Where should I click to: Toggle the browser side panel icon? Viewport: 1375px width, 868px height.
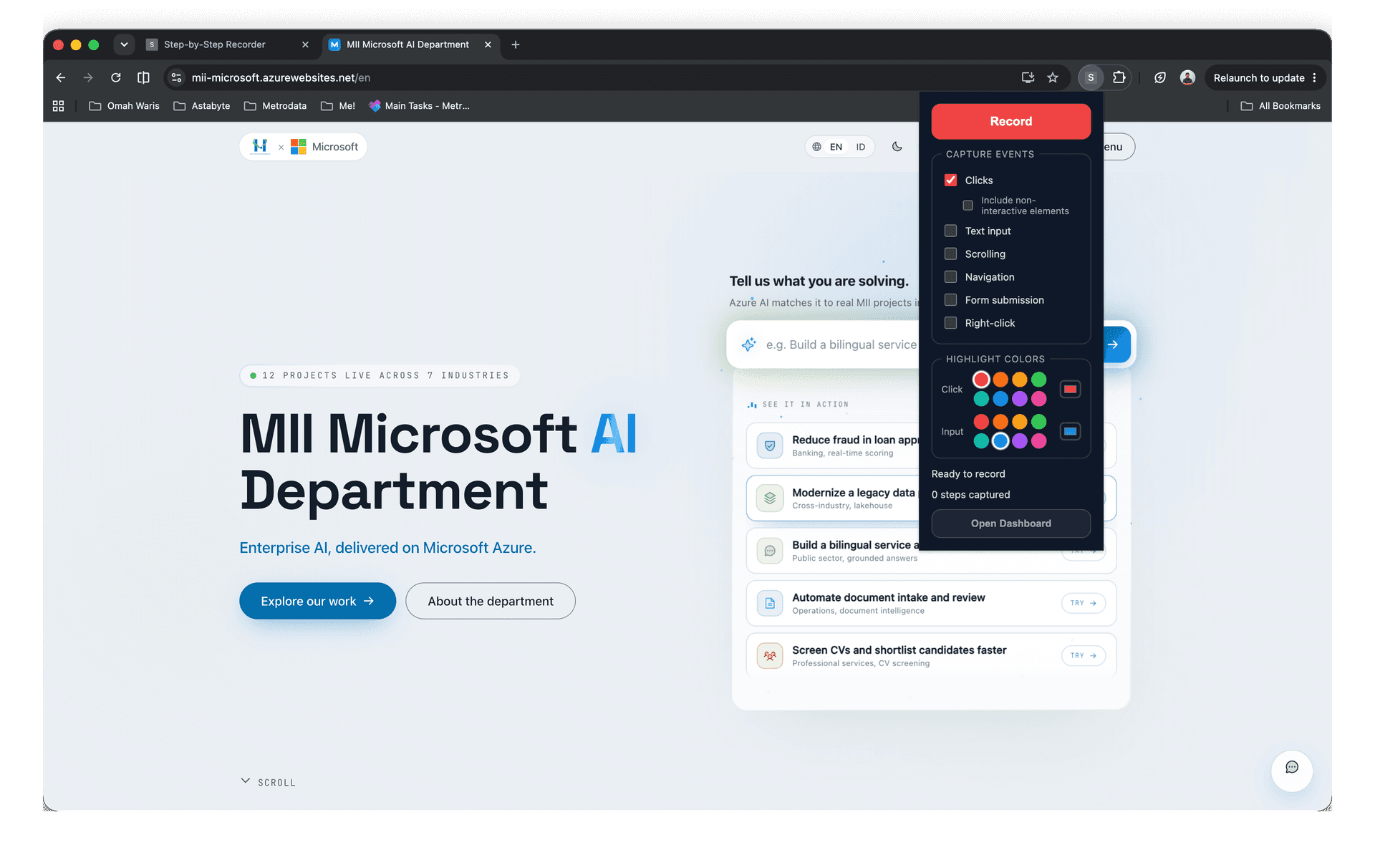pyautogui.click(x=143, y=77)
